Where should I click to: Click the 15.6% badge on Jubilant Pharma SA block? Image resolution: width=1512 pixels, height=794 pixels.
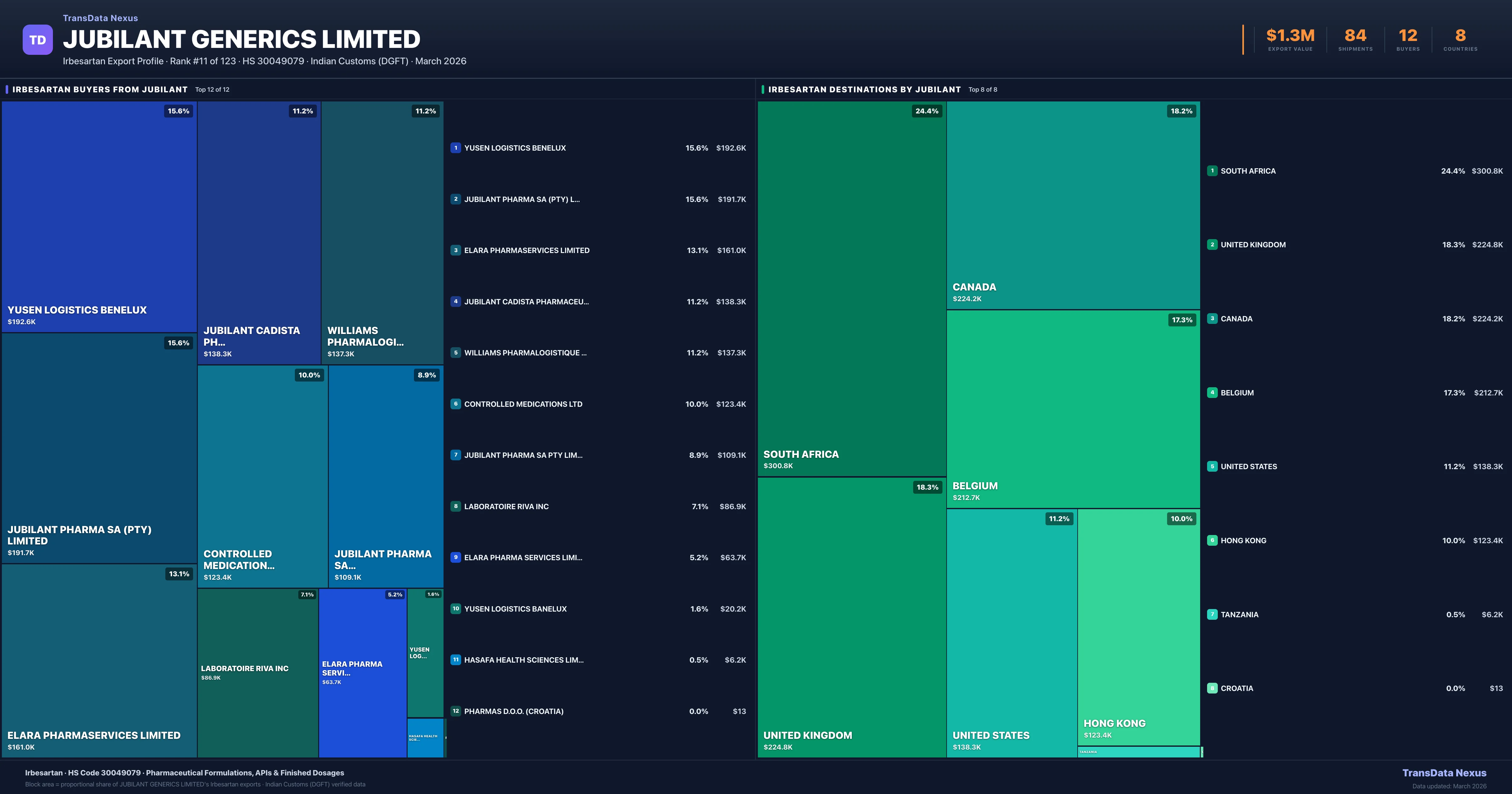click(x=178, y=343)
